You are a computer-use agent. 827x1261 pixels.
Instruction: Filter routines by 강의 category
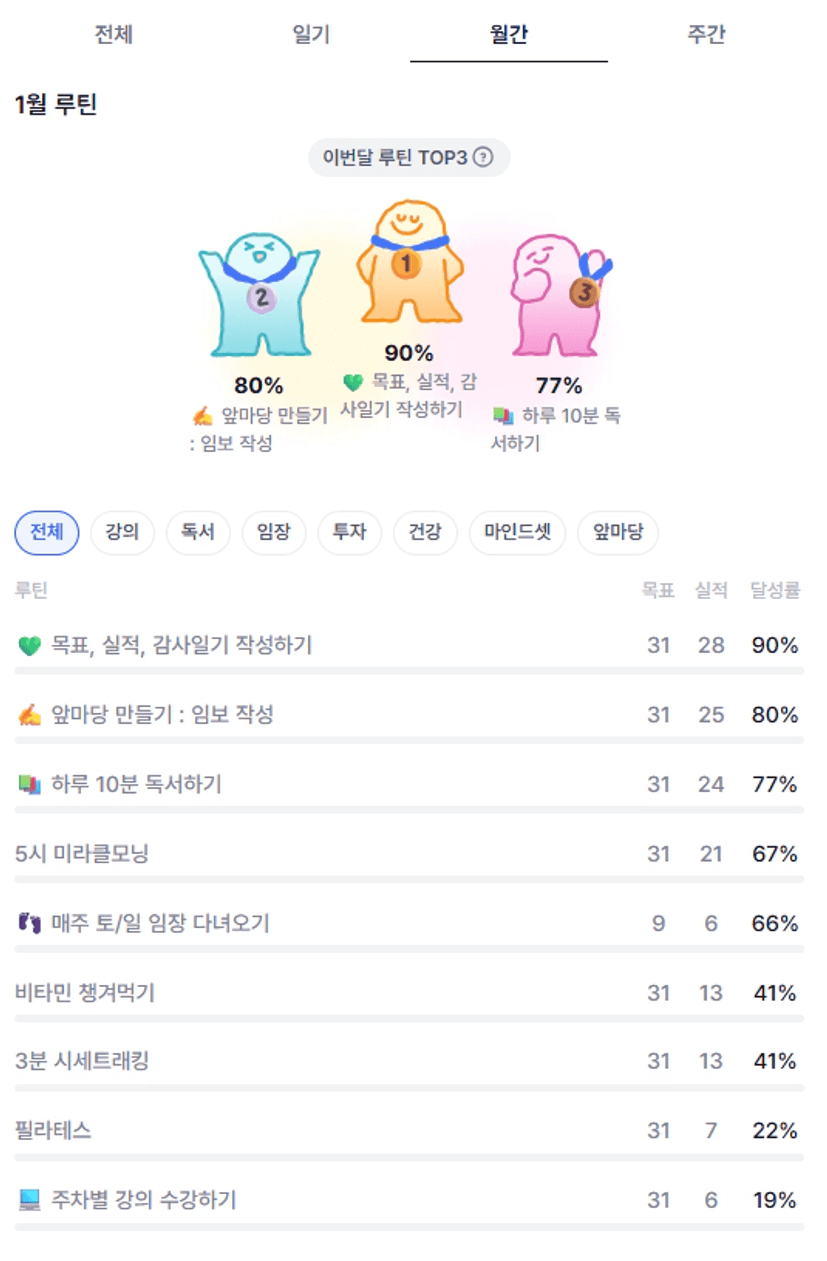(x=122, y=532)
